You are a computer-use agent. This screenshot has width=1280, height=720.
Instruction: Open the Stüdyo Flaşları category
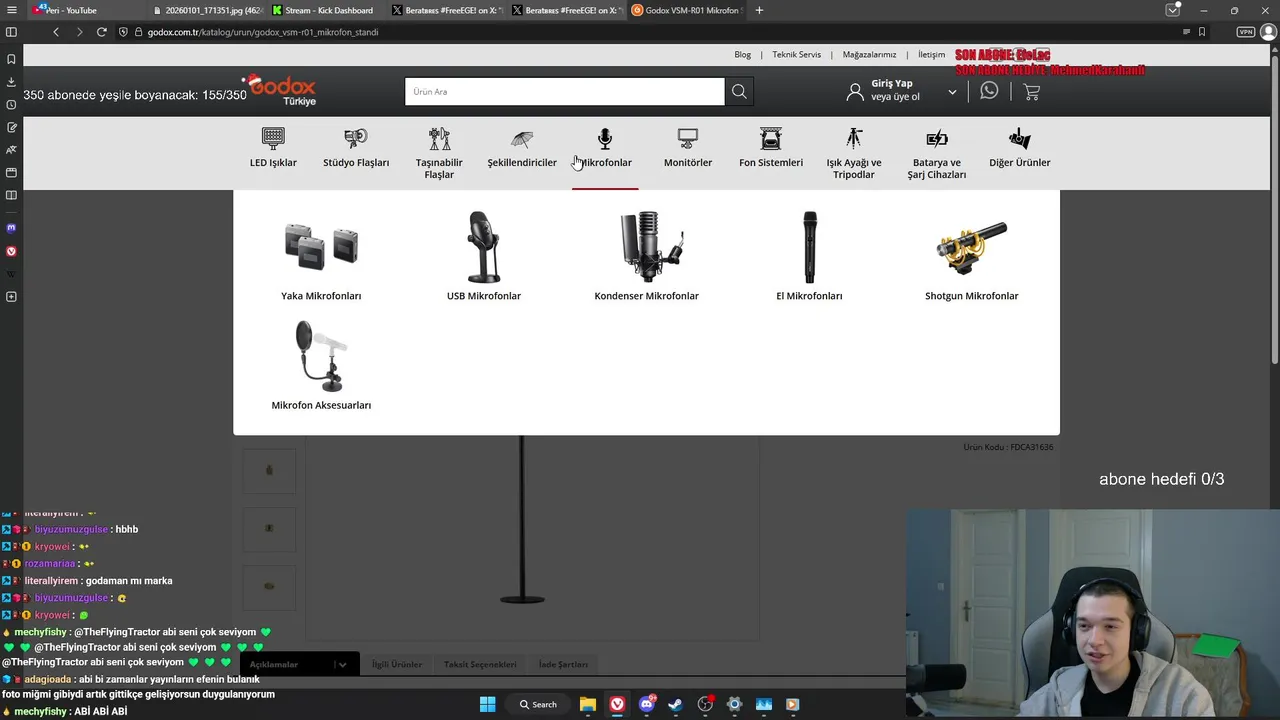356,148
